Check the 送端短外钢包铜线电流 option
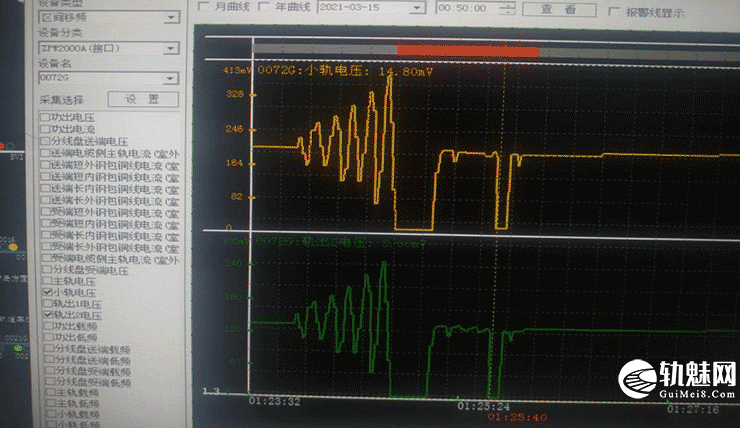The height and width of the screenshot is (428, 740). click(45, 165)
